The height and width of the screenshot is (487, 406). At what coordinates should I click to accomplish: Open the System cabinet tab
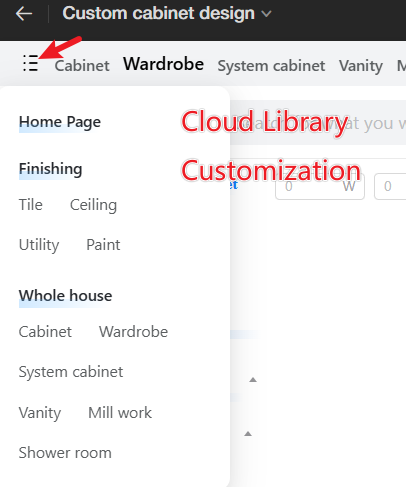(x=271, y=66)
